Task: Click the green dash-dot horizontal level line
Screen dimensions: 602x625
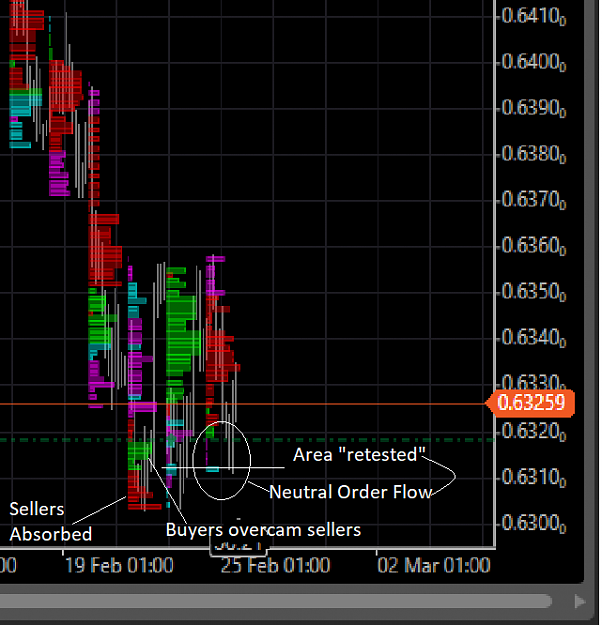Action: pyautogui.click(x=247, y=440)
